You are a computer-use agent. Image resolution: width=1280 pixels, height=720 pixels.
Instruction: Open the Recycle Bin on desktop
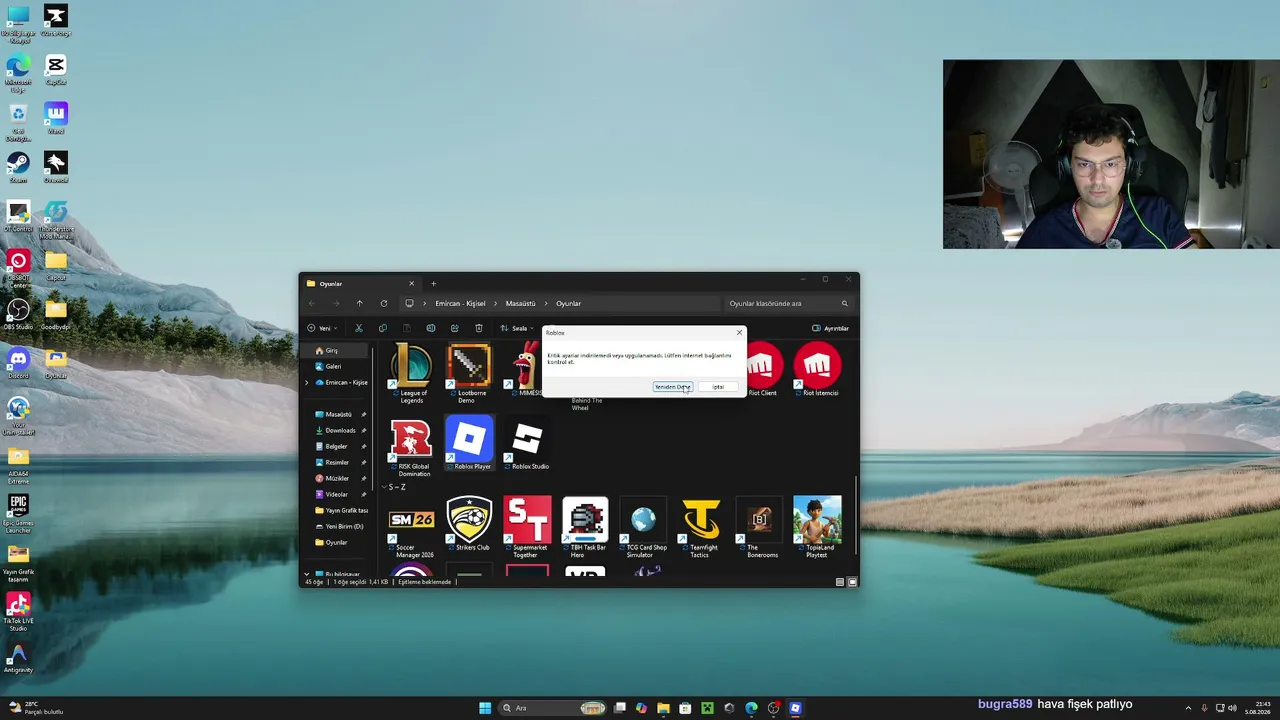point(18,122)
